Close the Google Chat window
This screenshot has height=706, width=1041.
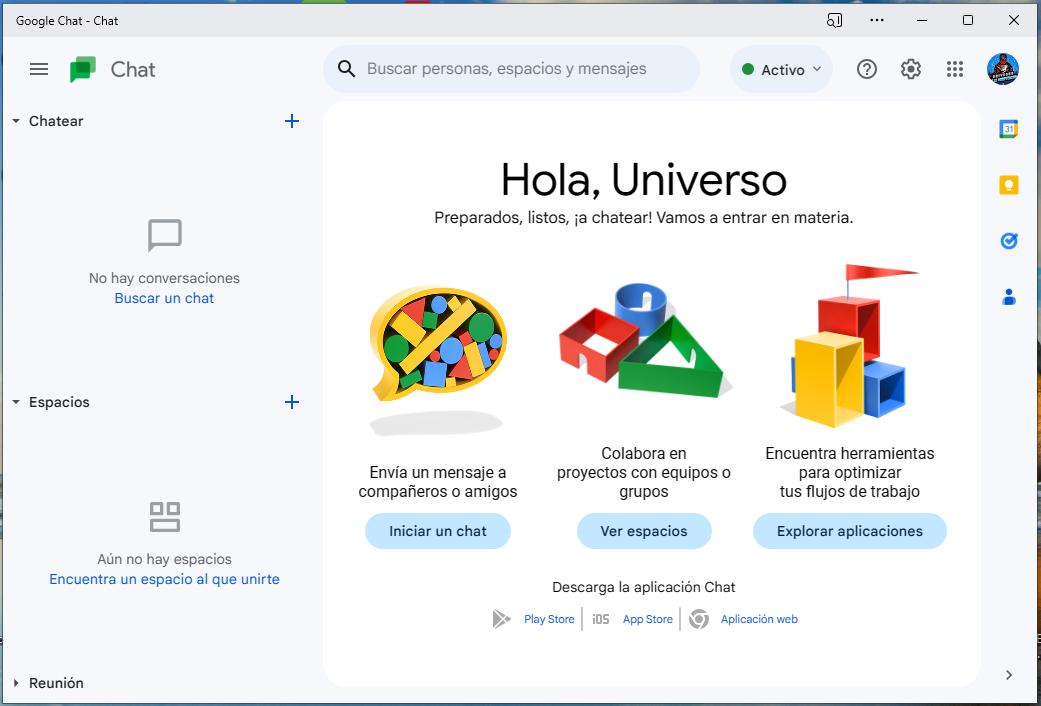[x=1014, y=21]
